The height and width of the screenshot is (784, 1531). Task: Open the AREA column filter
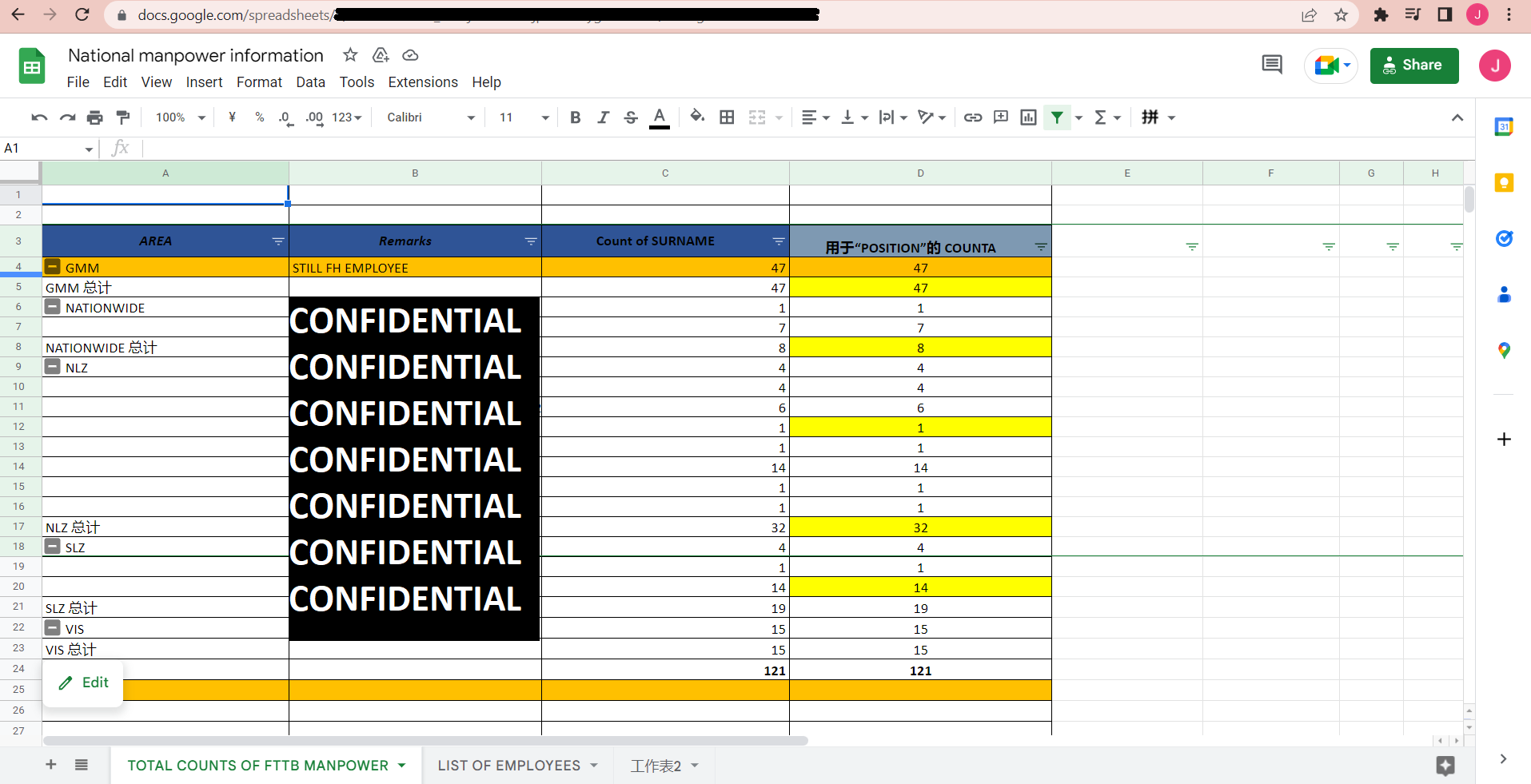278,241
